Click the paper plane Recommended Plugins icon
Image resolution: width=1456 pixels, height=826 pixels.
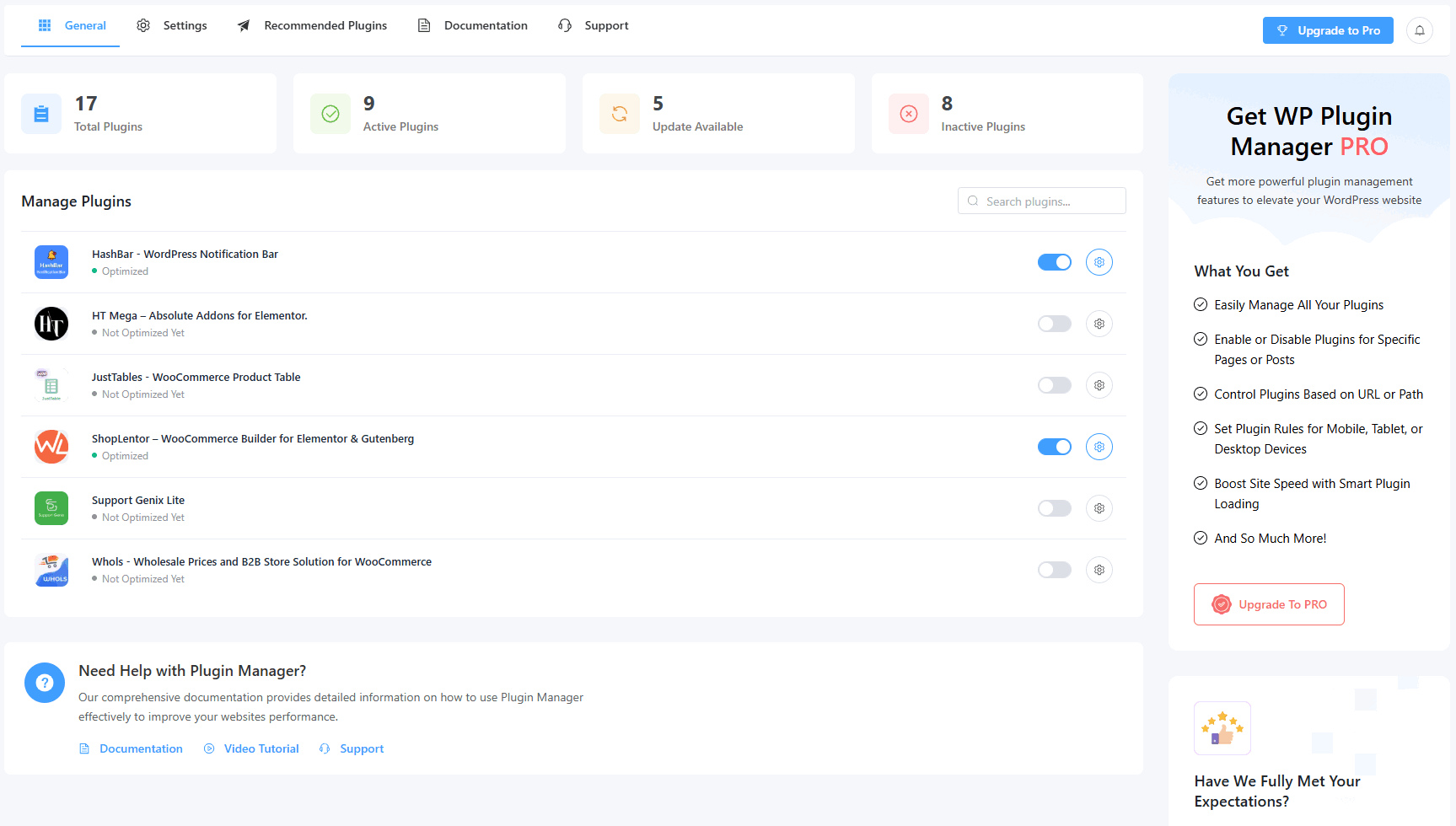pos(244,25)
